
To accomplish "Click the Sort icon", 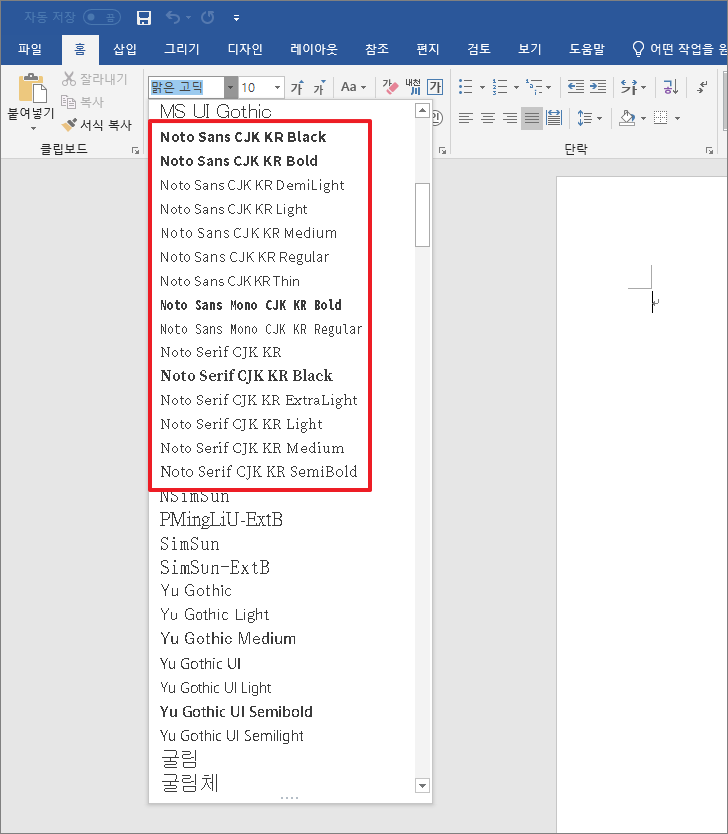I will [x=671, y=87].
